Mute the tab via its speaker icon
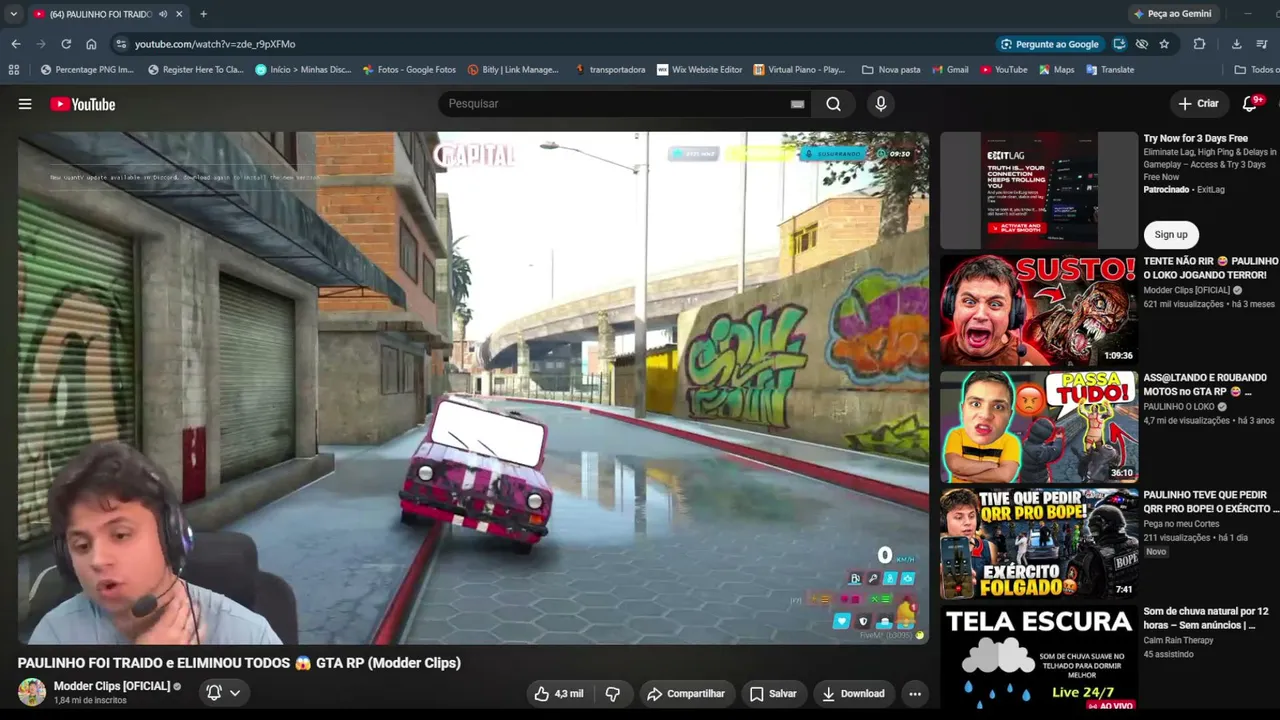Screen dimensions: 1280x720 (x=163, y=14)
